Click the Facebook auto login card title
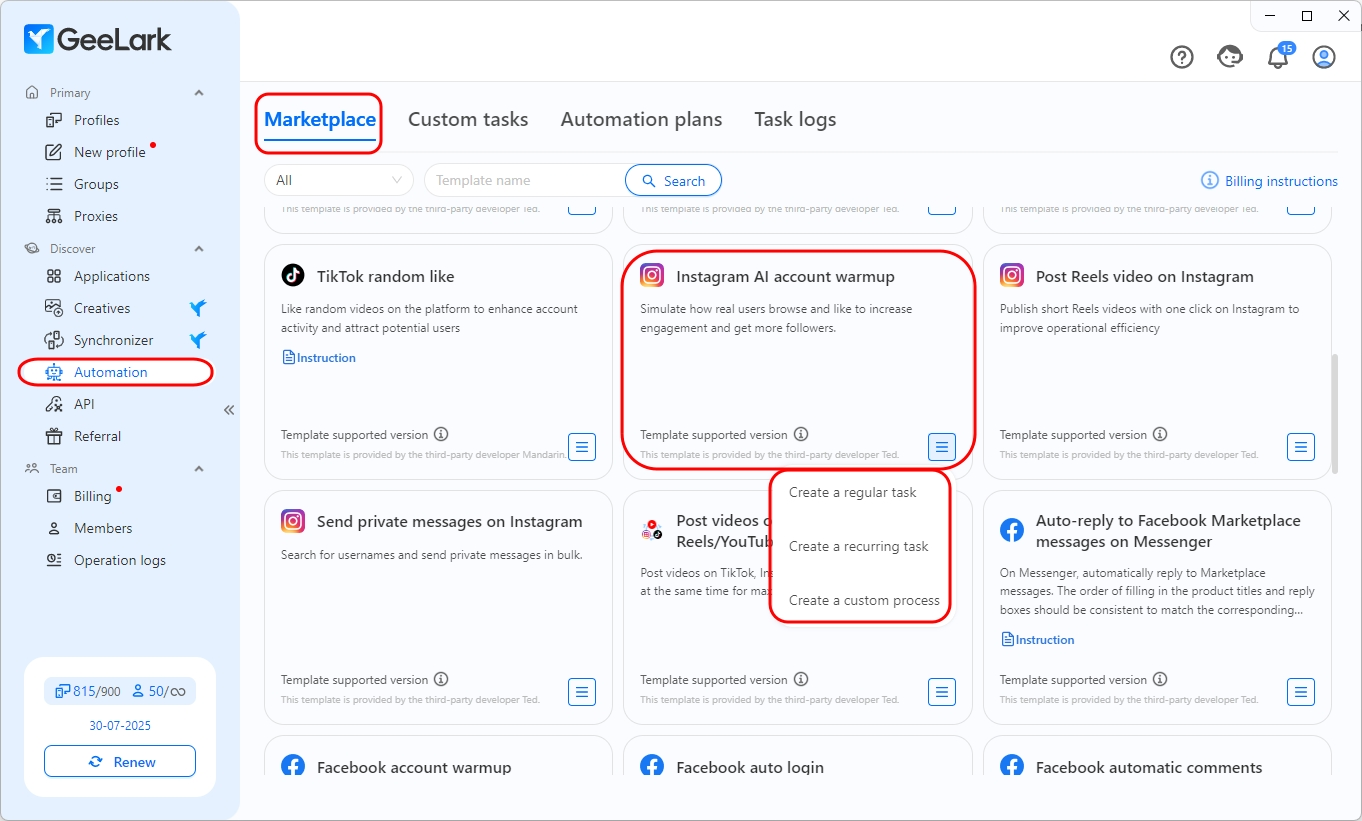The height and width of the screenshot is (821, 1362). (x=750, y=767)
